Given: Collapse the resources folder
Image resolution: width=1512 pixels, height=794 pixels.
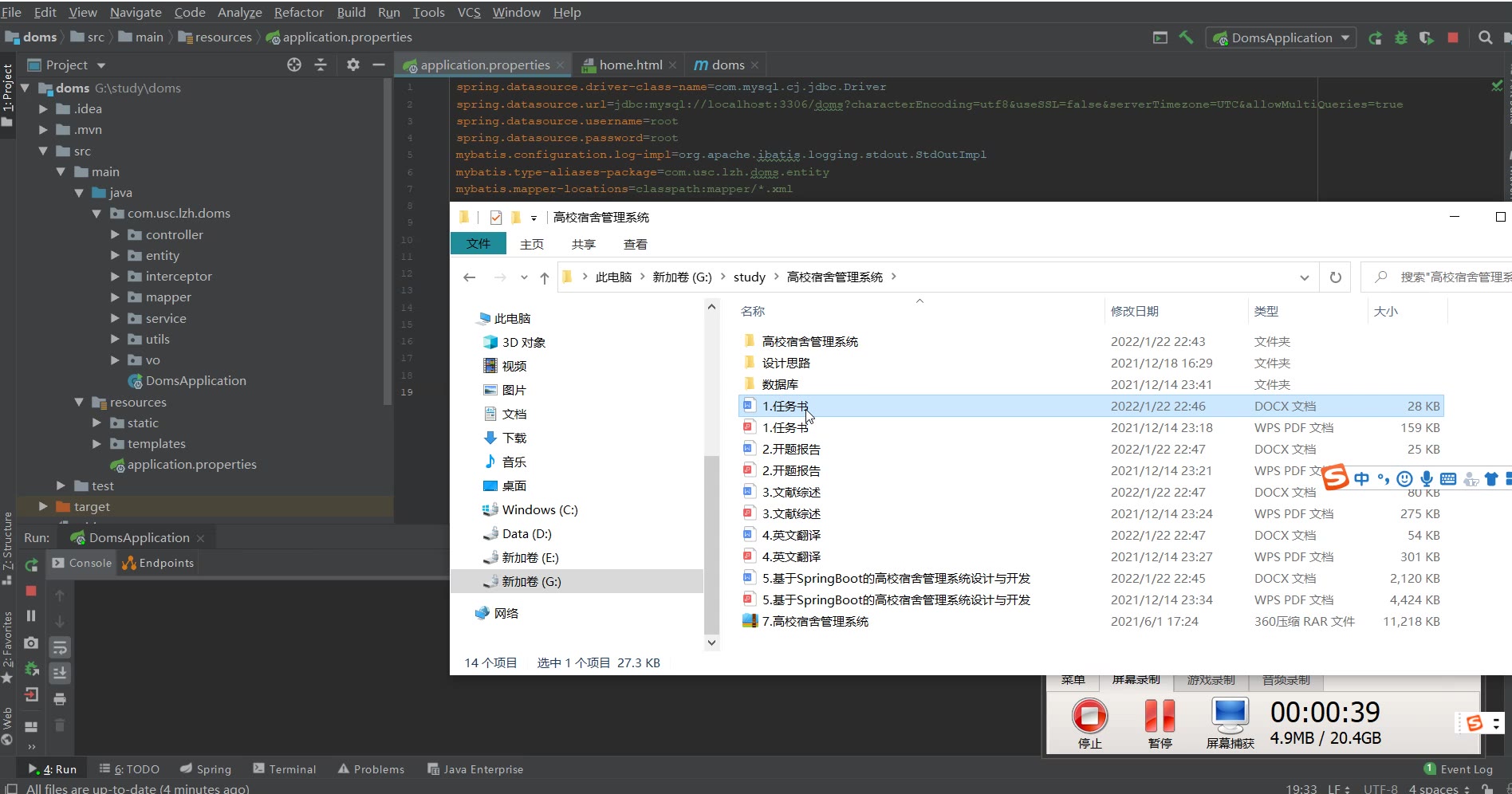Looking at the screenshot, I should tap(79, 403).
